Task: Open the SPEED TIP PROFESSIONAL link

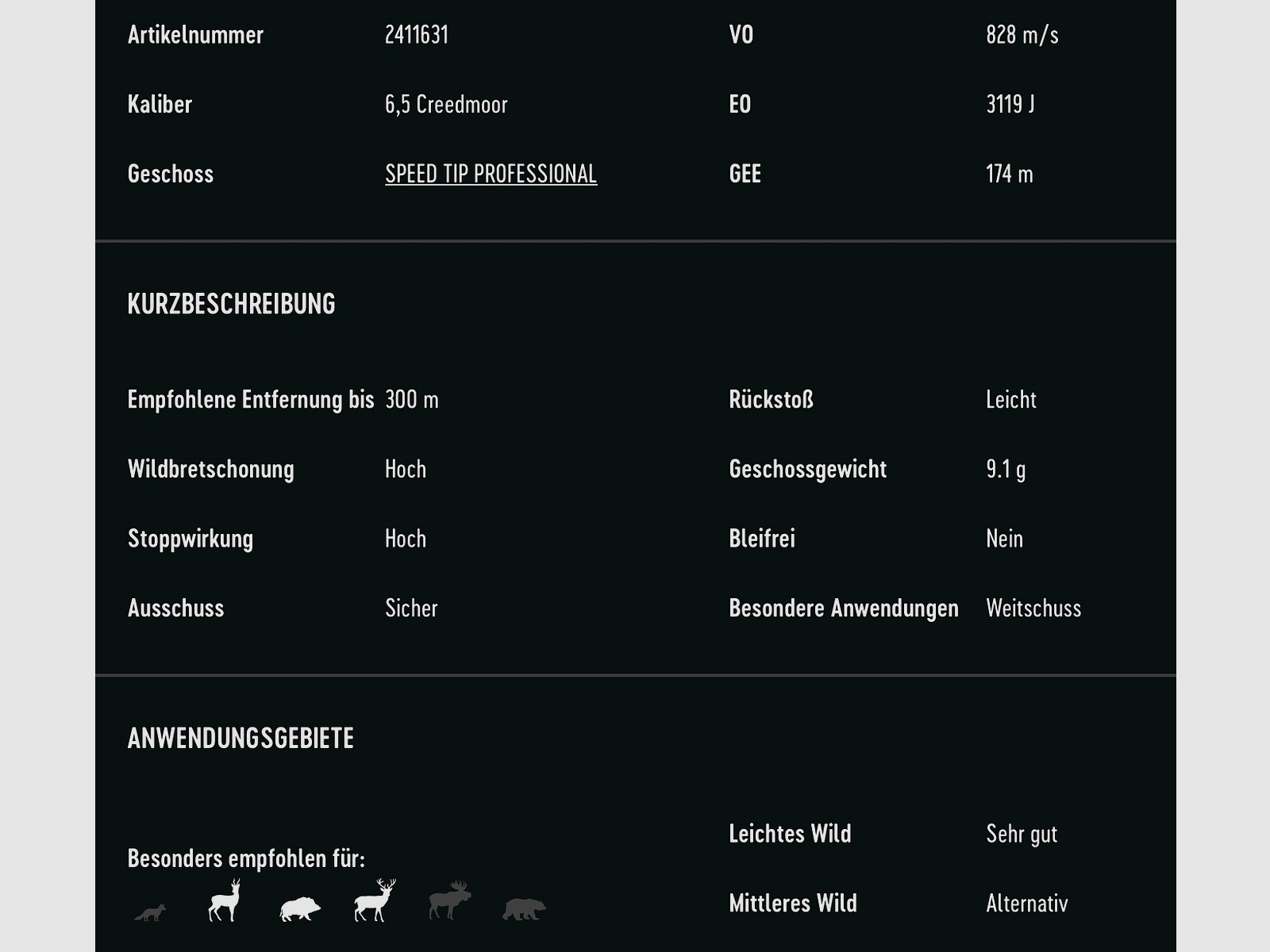Action: (491, 174)
